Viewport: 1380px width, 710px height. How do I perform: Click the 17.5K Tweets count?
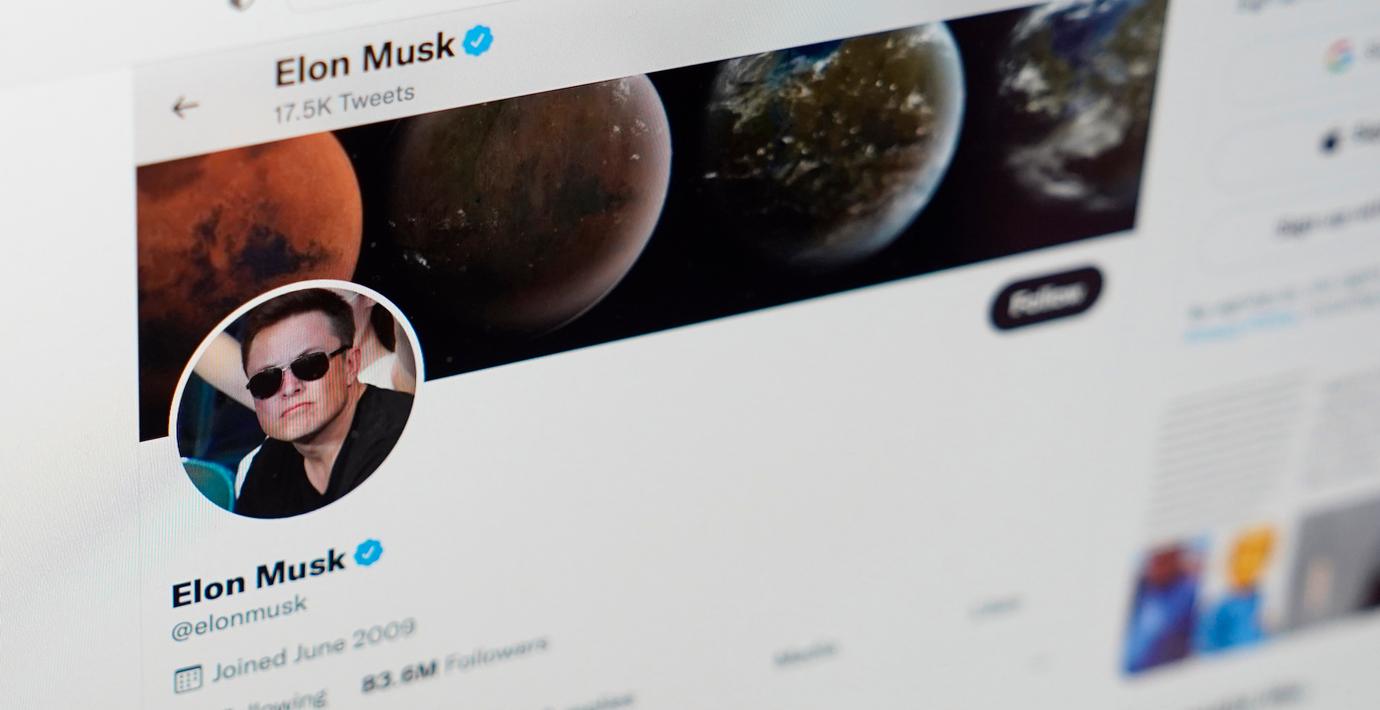coord(344,103)
